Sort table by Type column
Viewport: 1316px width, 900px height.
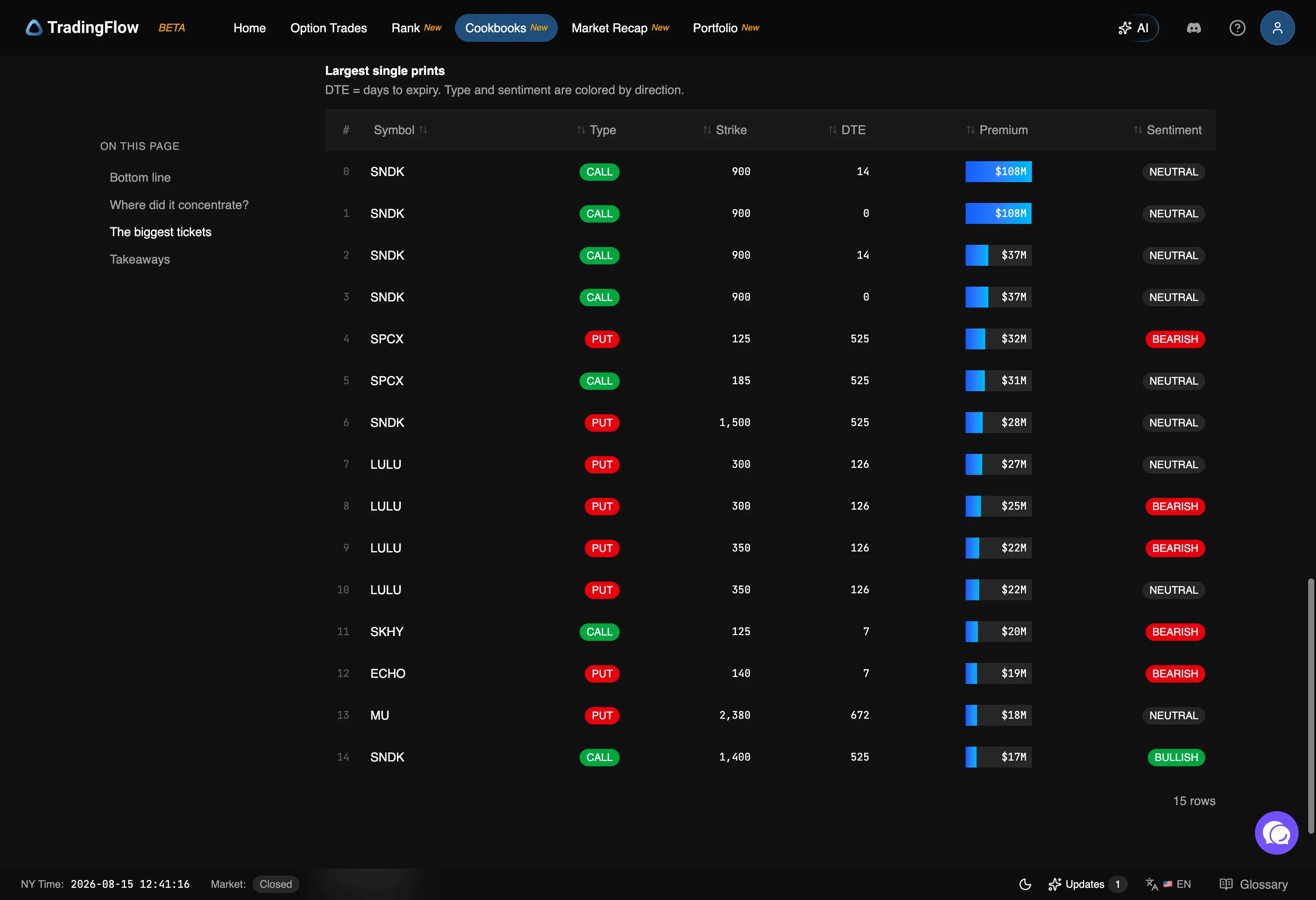[x=596, y=130]
